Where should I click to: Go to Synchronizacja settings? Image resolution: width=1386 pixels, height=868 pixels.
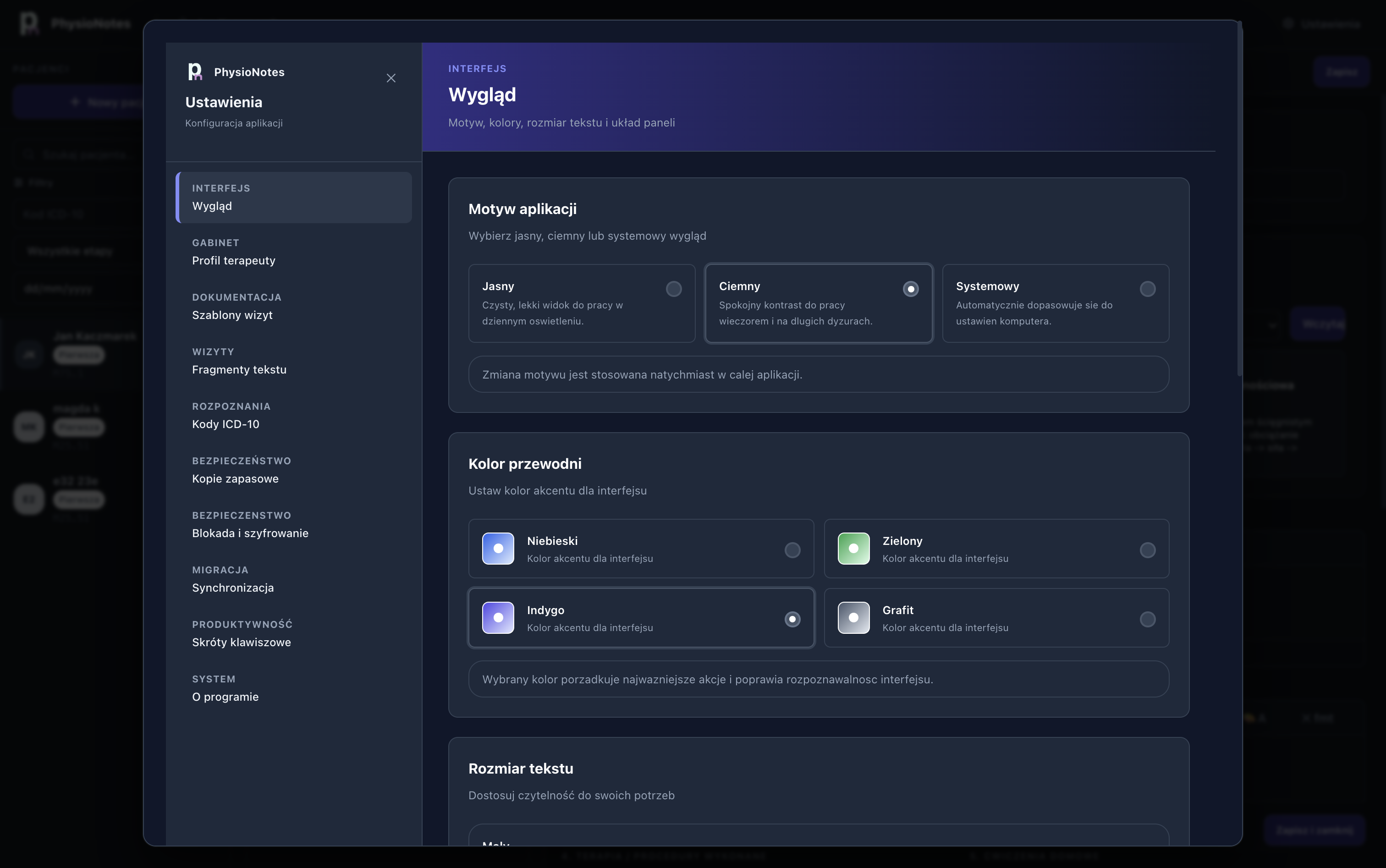coord(294,579)
